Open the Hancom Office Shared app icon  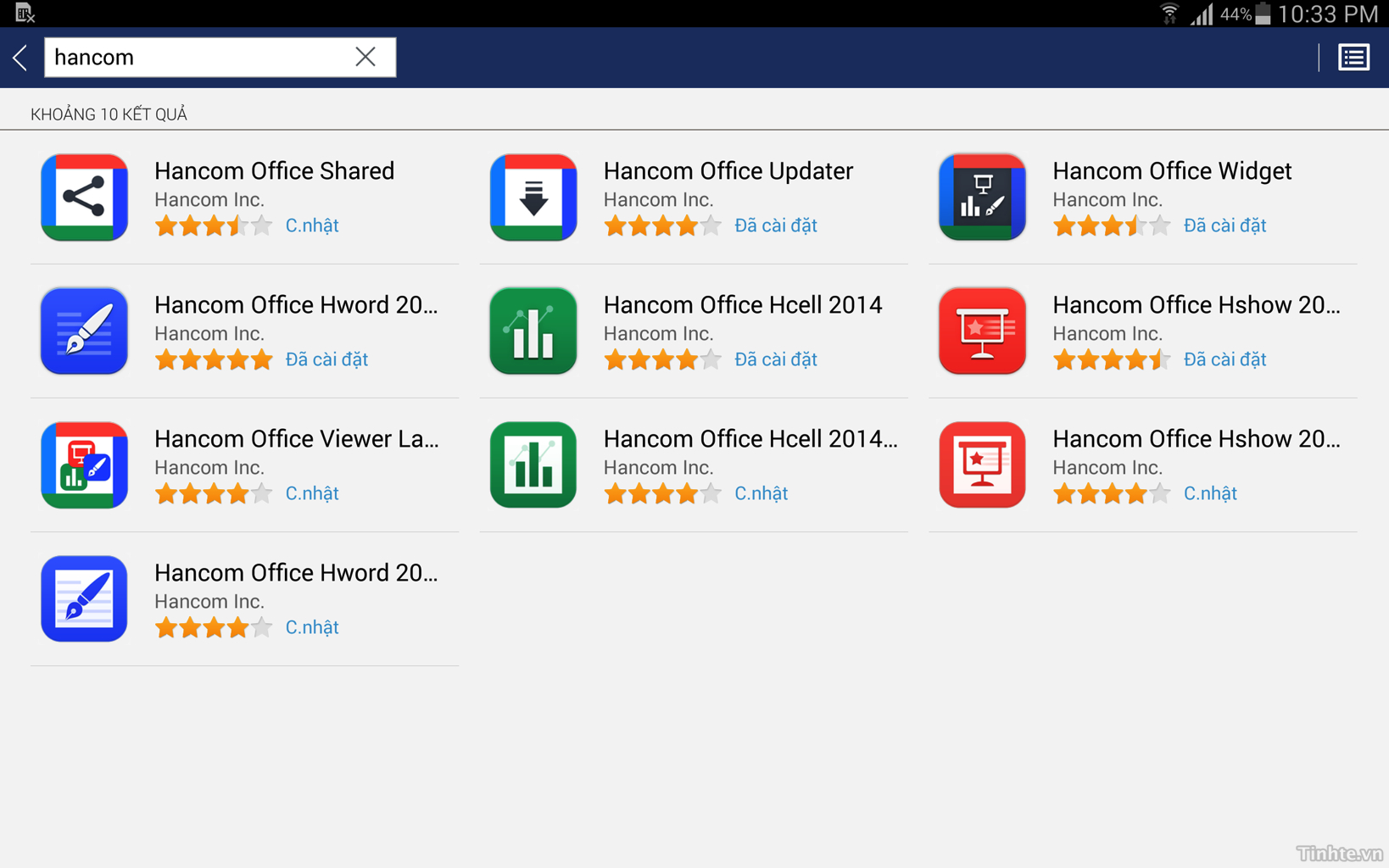coord(84,197)
